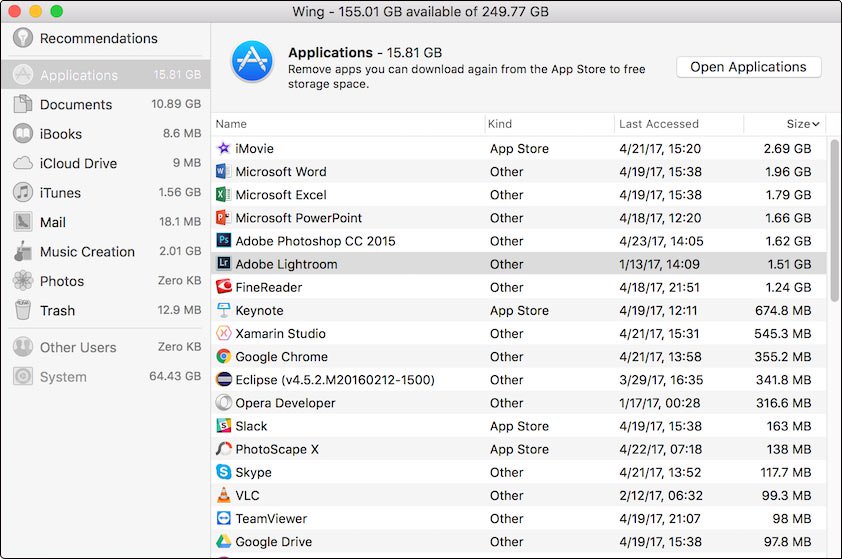Viewport: 842px width, 559px height.
Task: Open the Documents category
Action: [106, 104]
